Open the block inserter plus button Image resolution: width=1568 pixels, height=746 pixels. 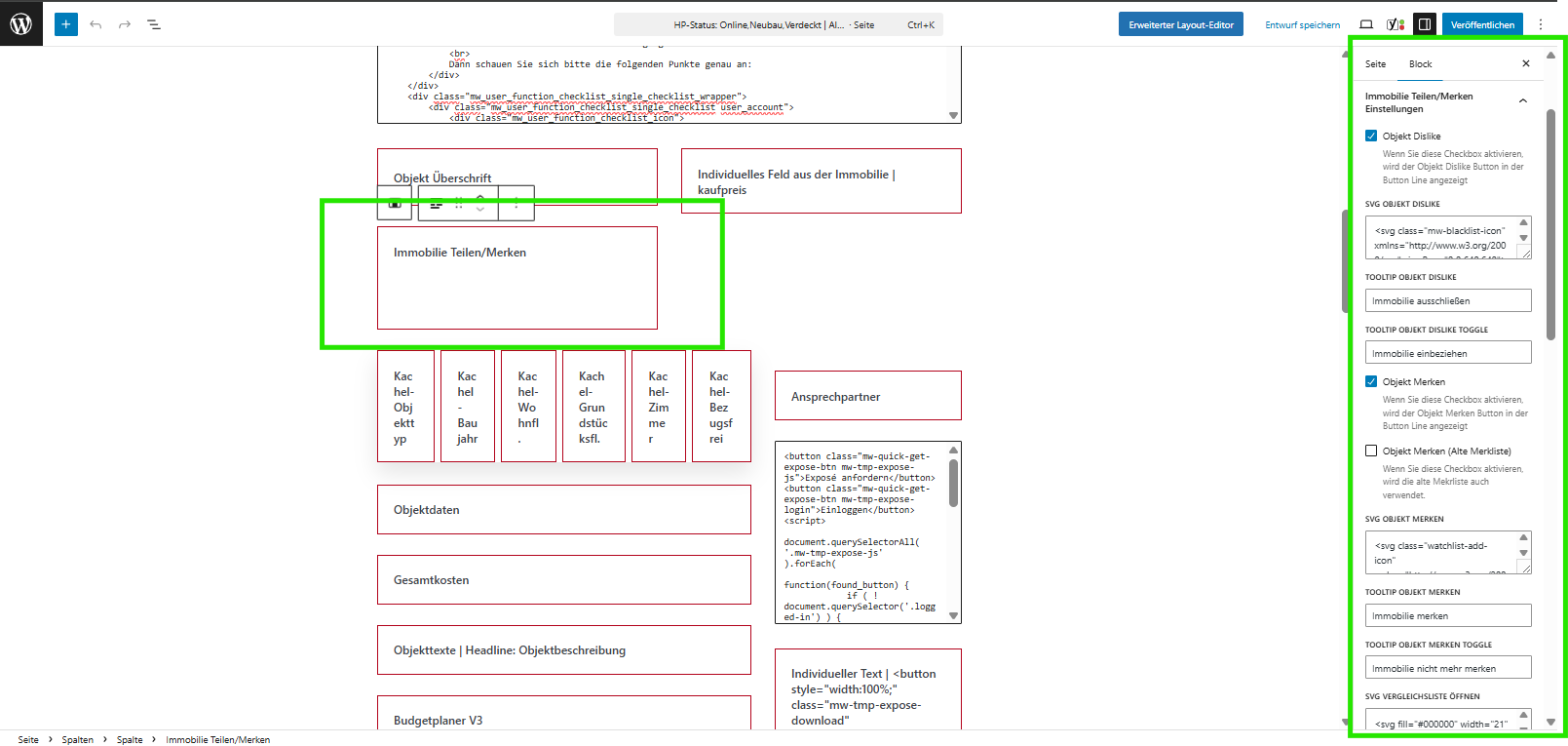pos(66,24)
